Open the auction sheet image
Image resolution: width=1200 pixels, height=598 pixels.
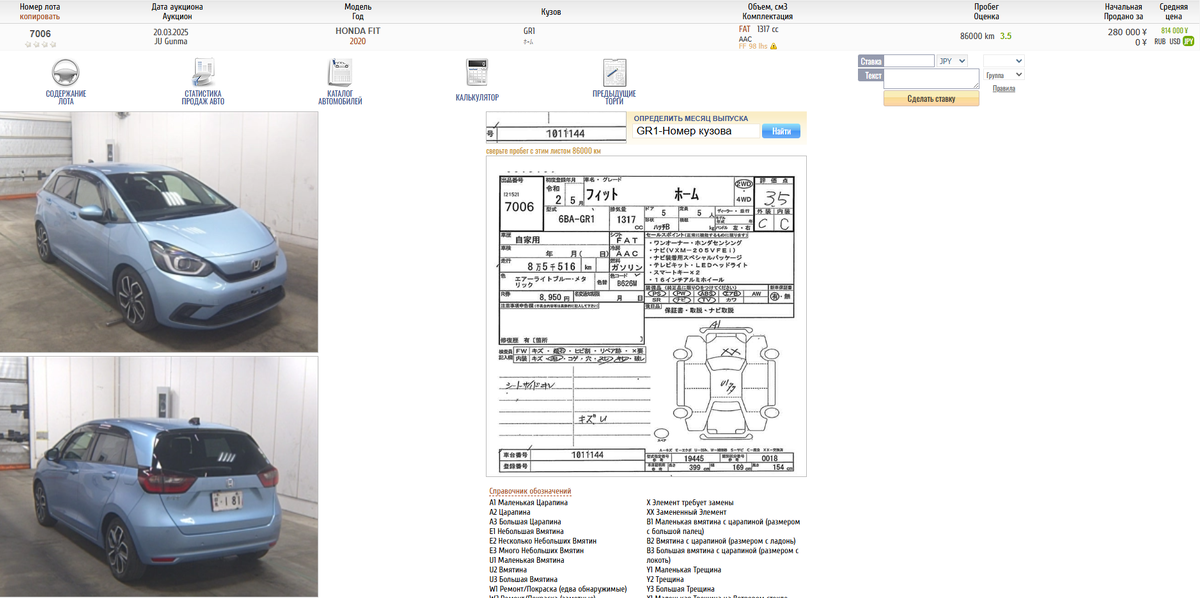click(646, 316)
